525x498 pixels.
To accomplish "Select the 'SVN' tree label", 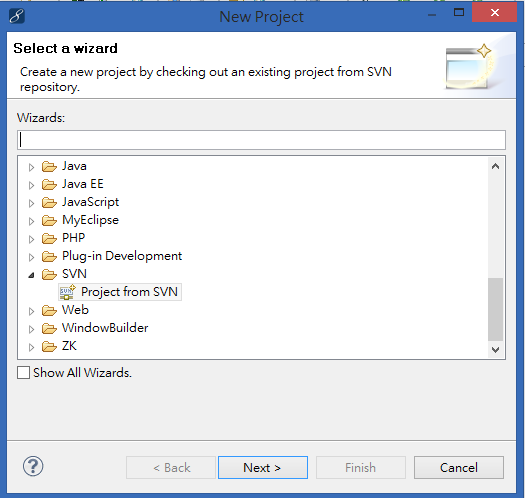I will [x=74, y=274].
